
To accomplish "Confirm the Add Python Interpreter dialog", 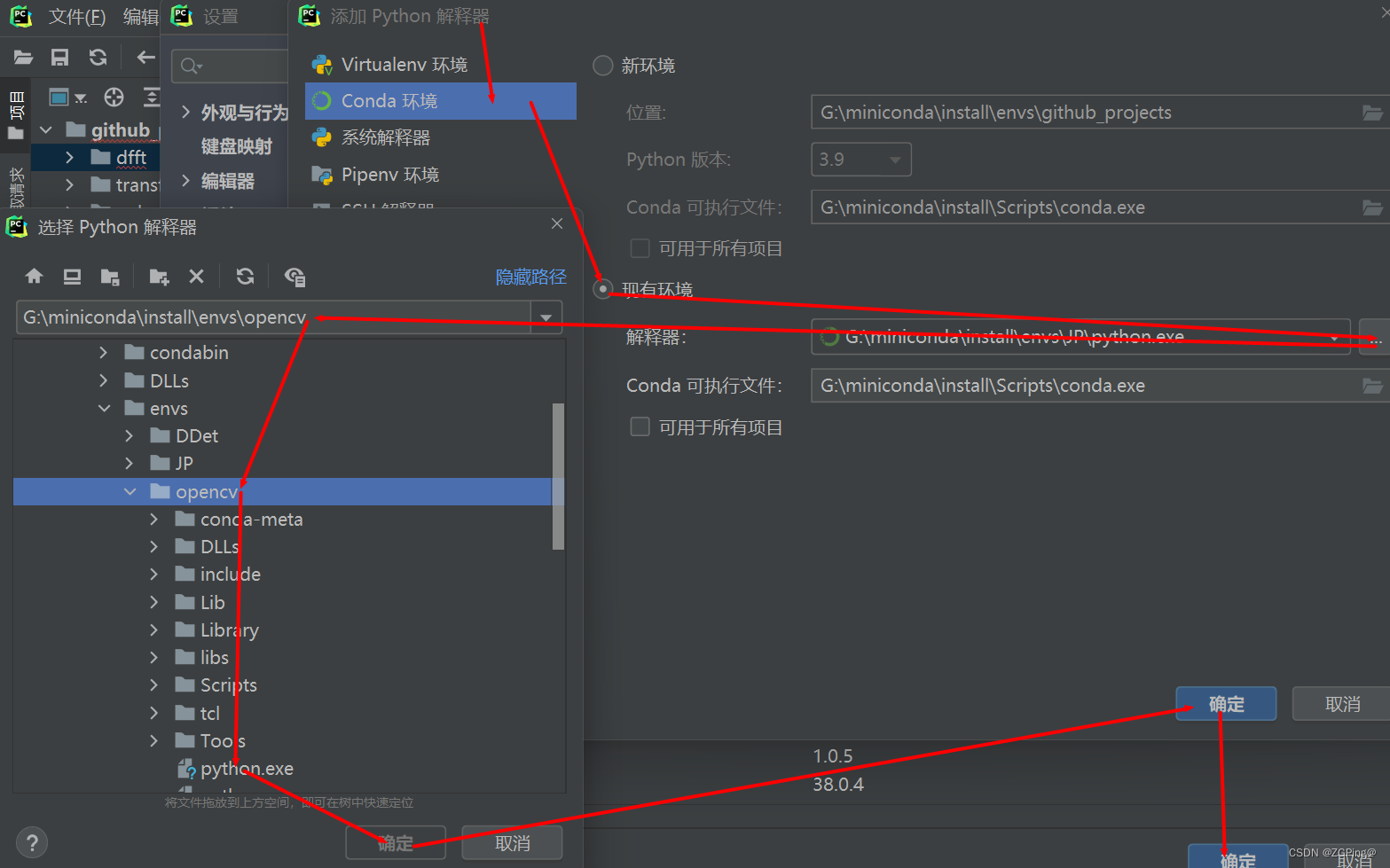I will point(1226,704).
